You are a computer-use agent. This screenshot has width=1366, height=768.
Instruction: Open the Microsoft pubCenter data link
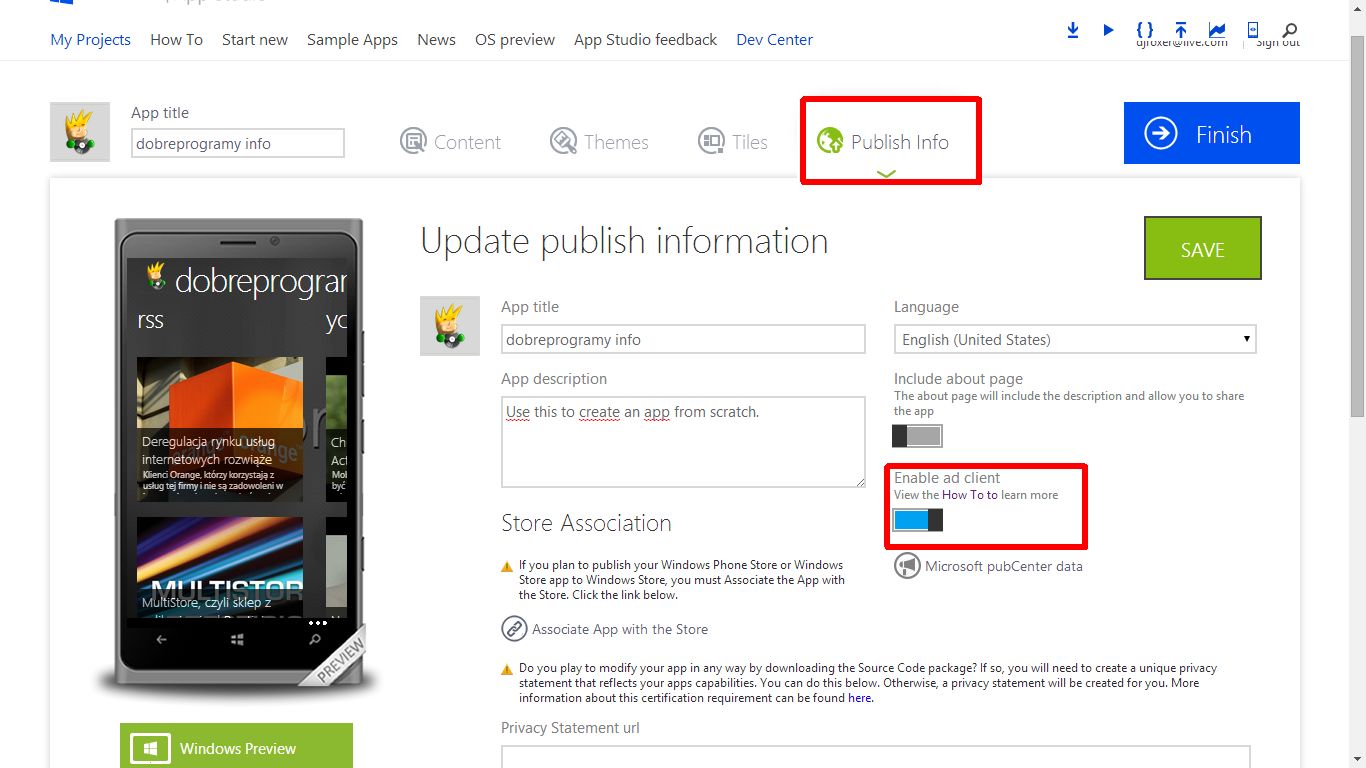coord(1004,566)
